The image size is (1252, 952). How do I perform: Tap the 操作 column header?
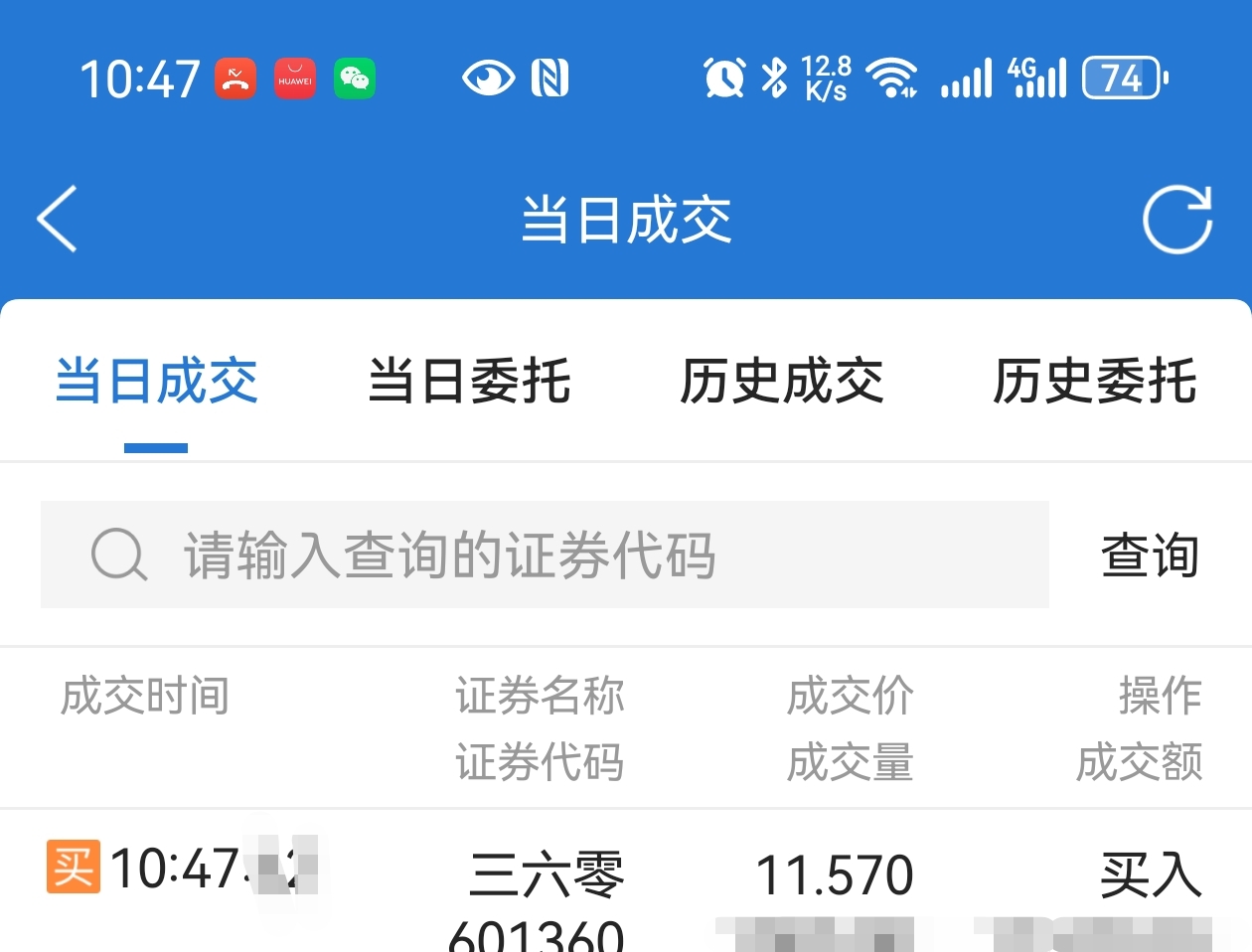click(1161, 696)
